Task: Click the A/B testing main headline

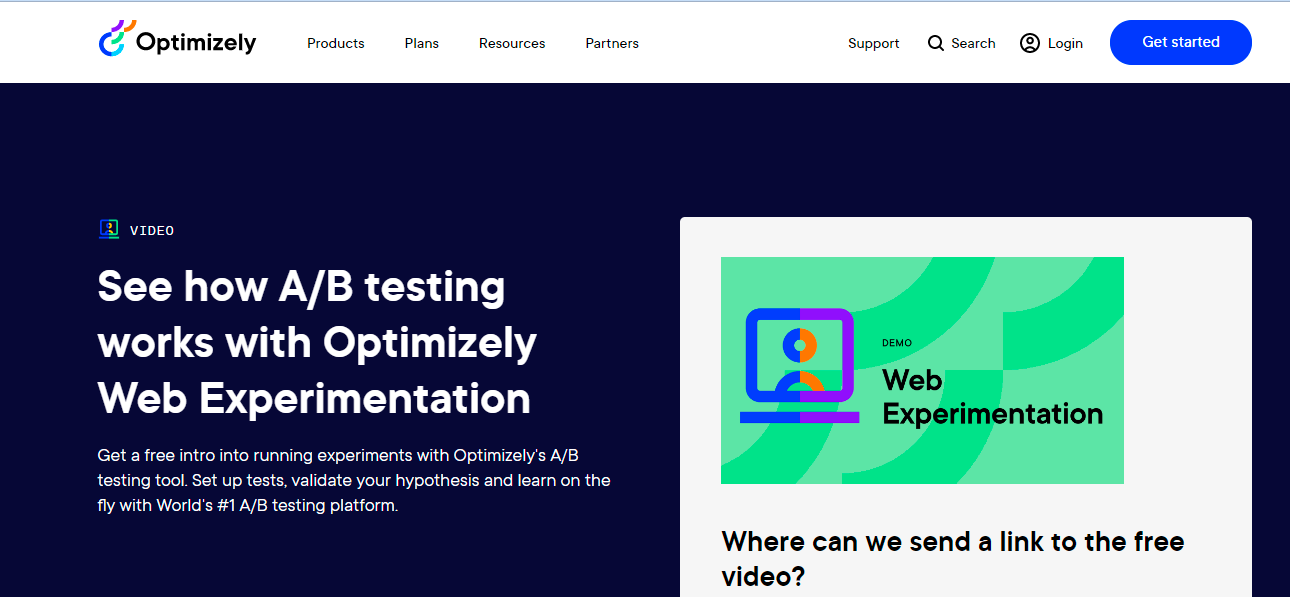Action: (317, 343)
